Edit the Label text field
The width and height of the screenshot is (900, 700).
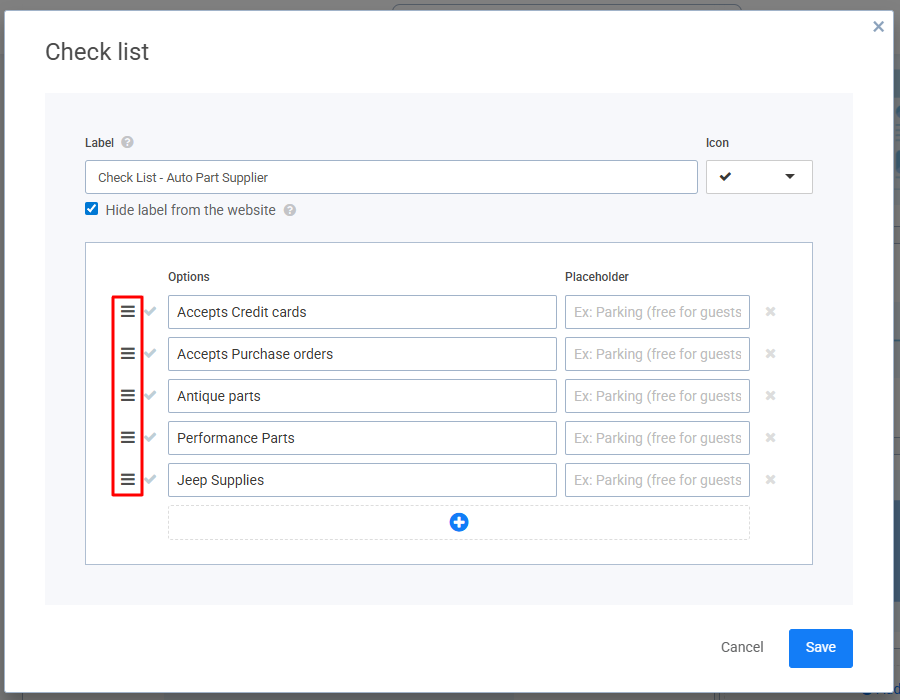click(x=391, y=177)
